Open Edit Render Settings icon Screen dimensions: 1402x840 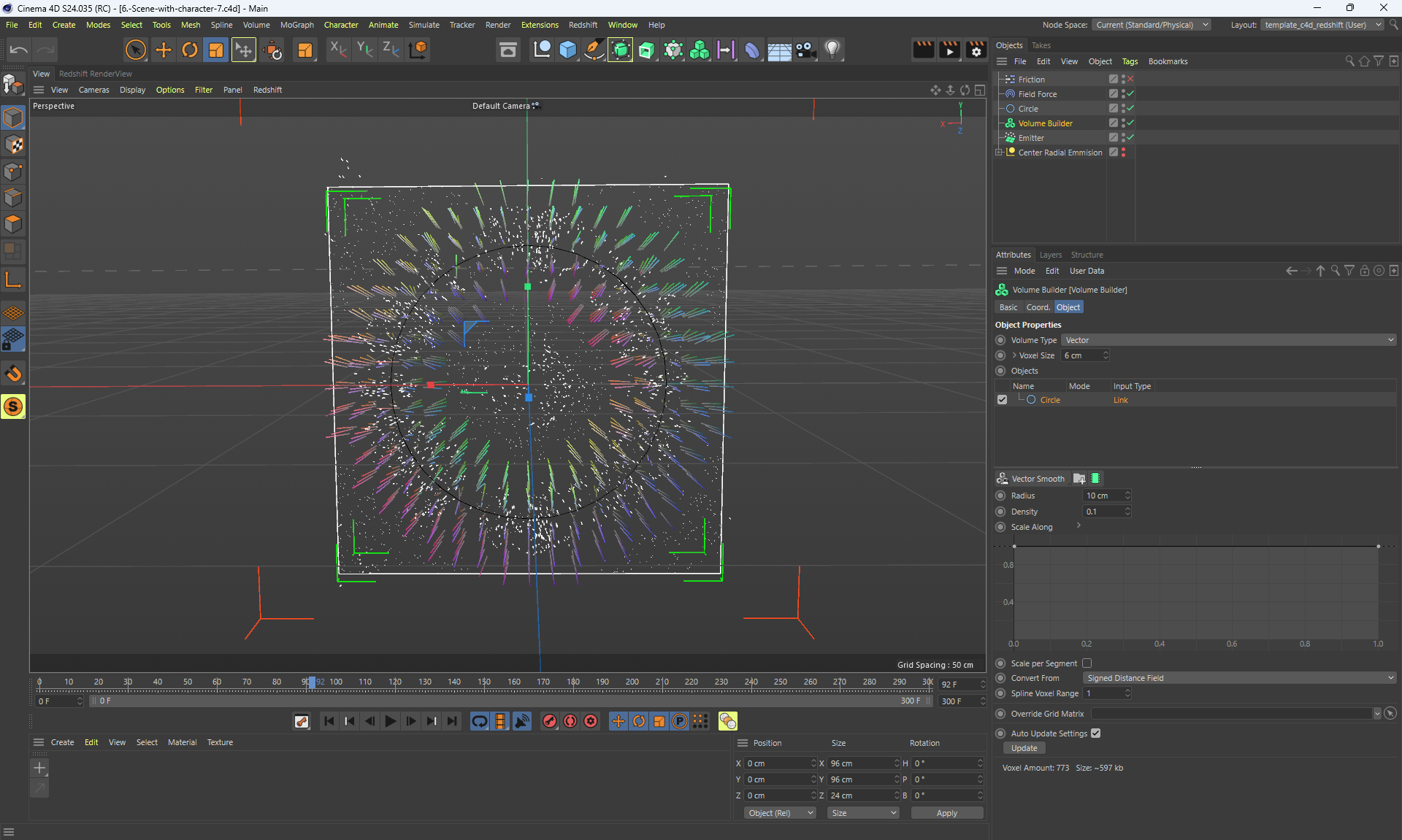[x=976, y=50]
